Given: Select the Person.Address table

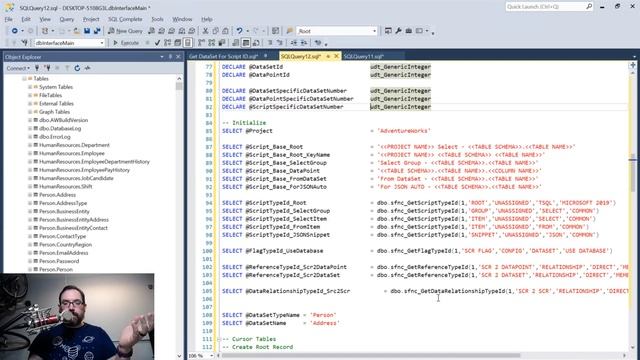Looking at the screenshot, I should pos(58,195).
